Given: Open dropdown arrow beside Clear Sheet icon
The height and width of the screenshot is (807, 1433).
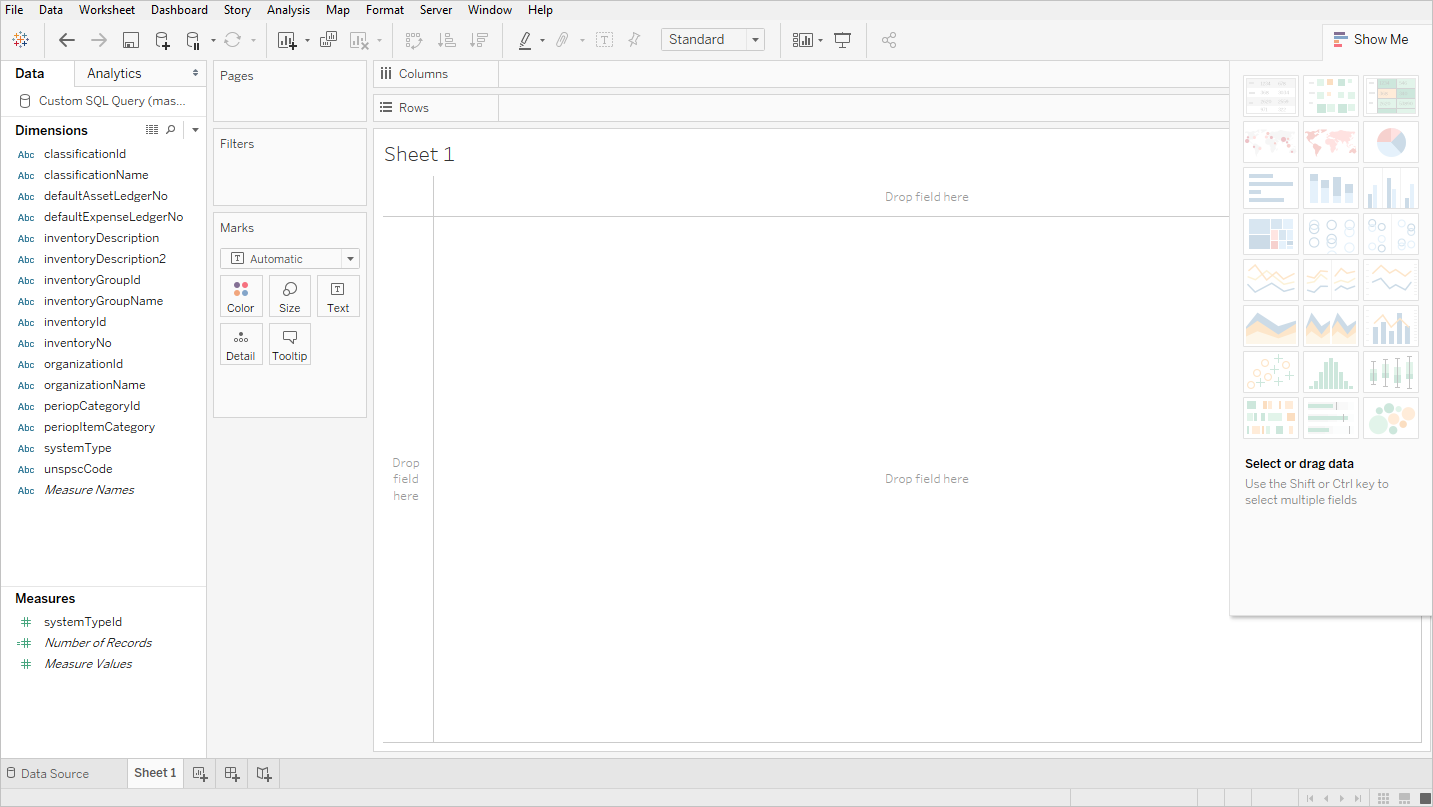Looking at the screenshot, I should pyautogui.click(x=379, y=41).
